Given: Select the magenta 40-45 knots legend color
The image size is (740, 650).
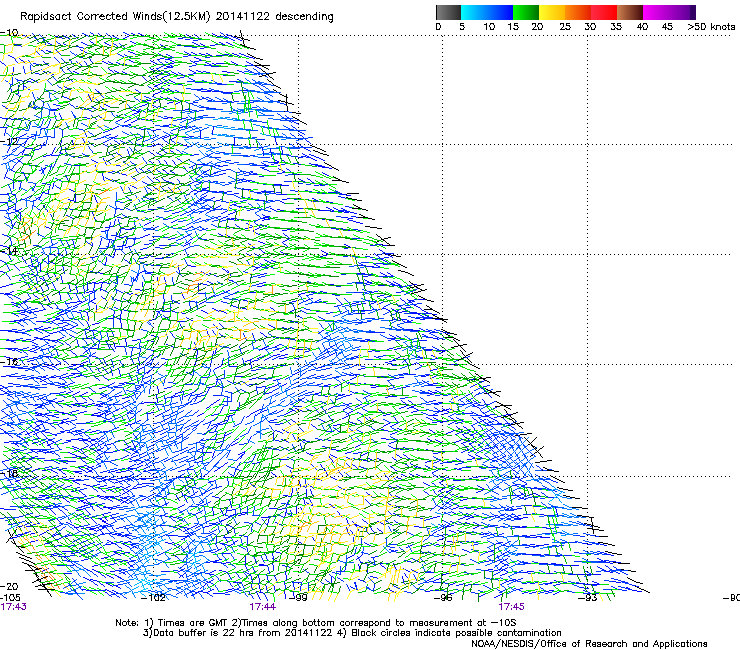Looking at the screenshot, I should pyautogui.click(x=656, y=12).
